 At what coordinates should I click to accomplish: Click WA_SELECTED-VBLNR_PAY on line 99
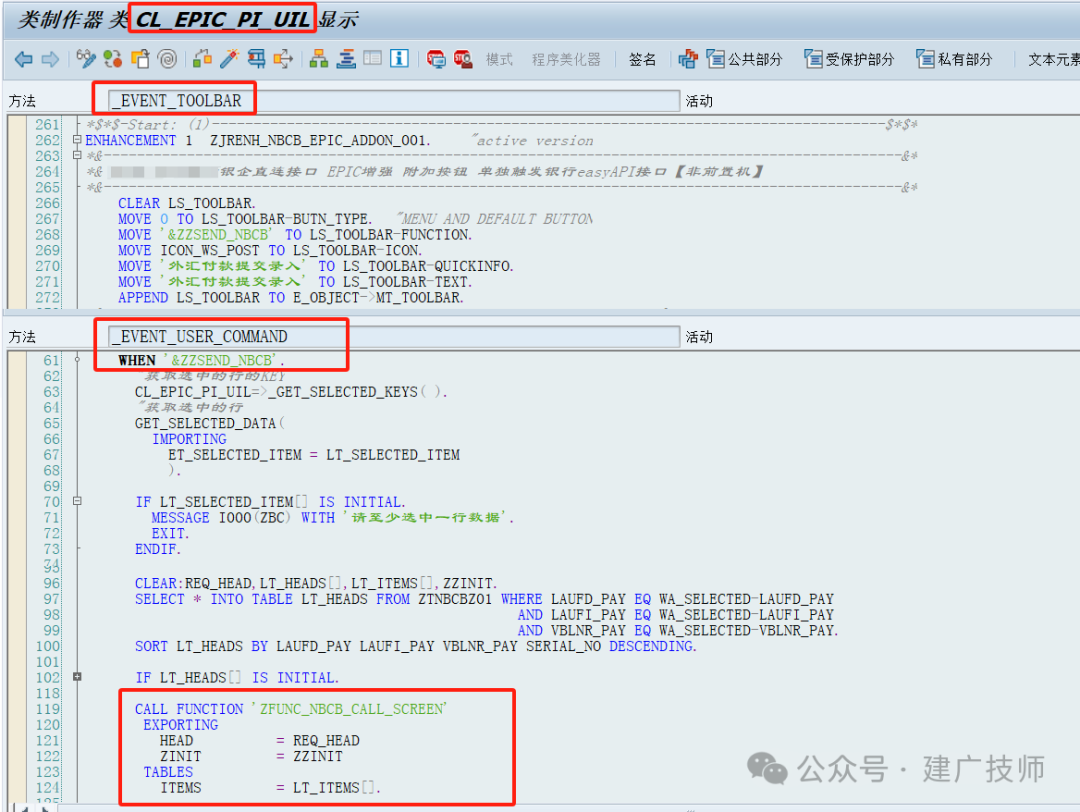[x=747, y=630]
